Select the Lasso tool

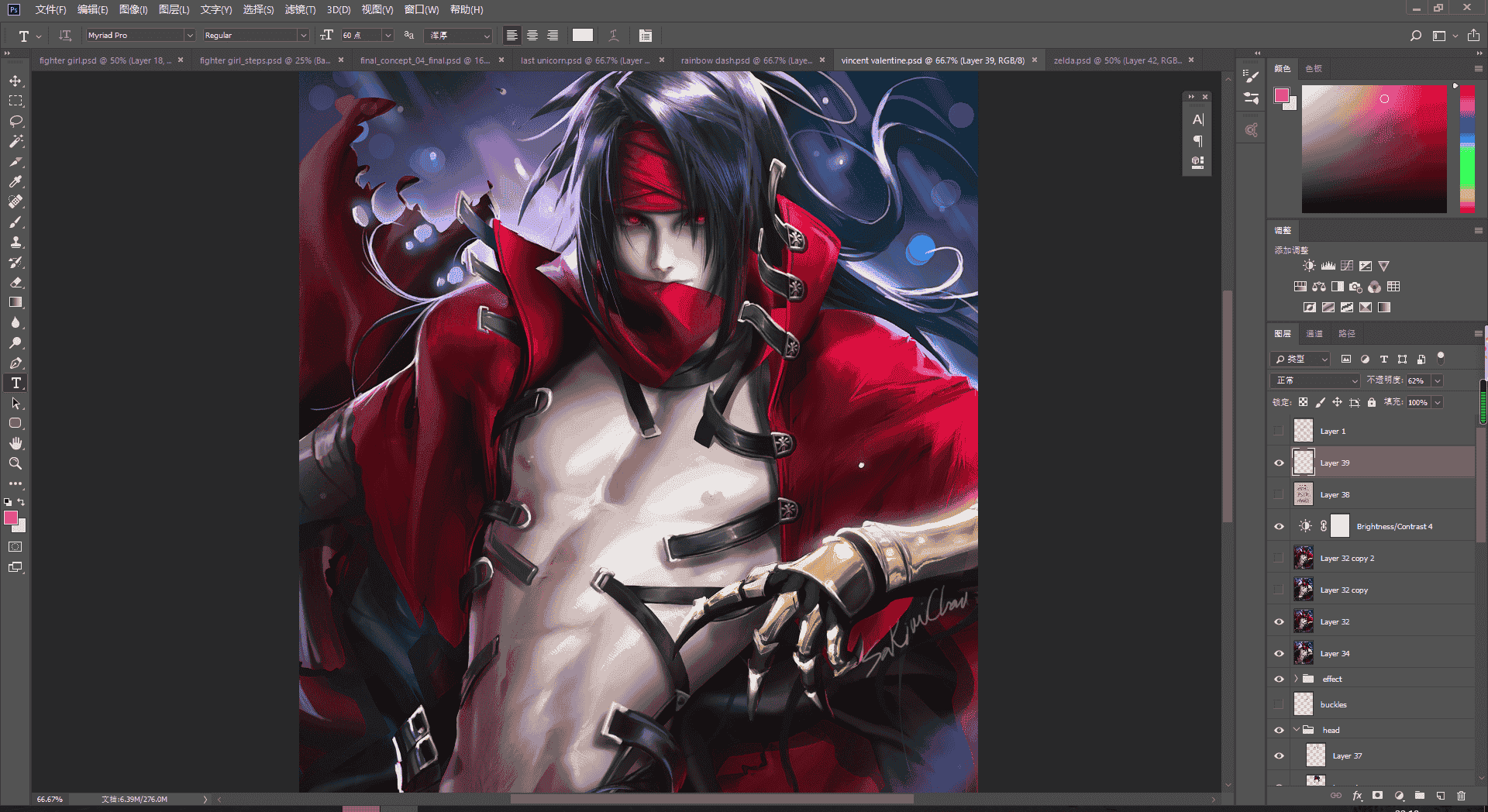(x=15, y=121)
